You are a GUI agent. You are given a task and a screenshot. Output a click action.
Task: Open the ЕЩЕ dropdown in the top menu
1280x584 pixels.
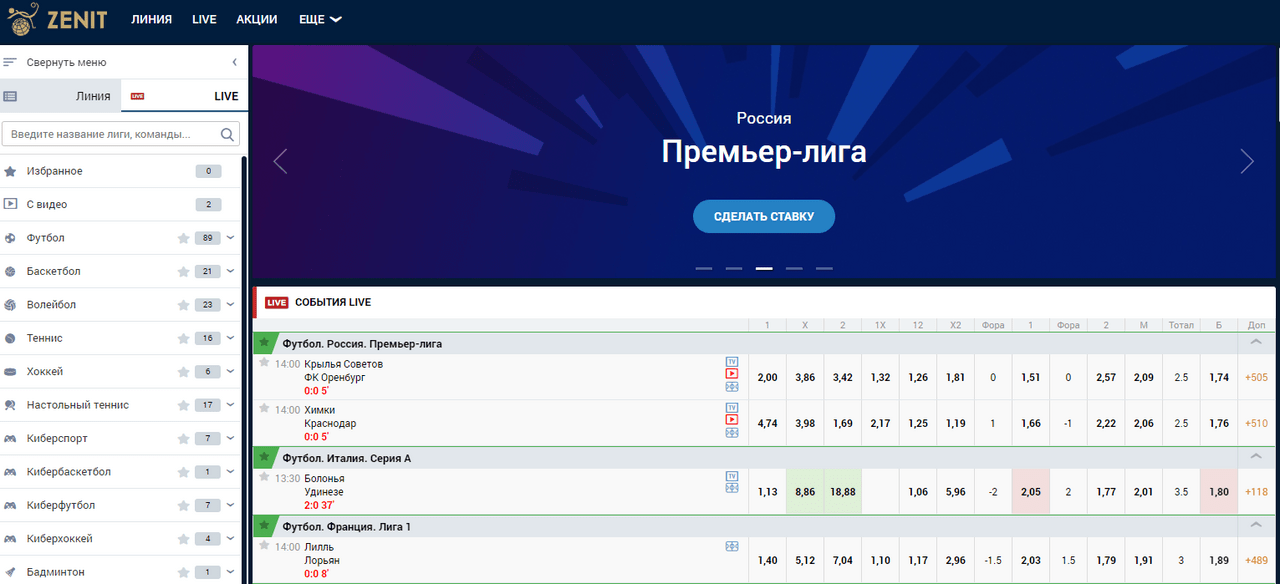pyautogui.click(x=320, y=19)
